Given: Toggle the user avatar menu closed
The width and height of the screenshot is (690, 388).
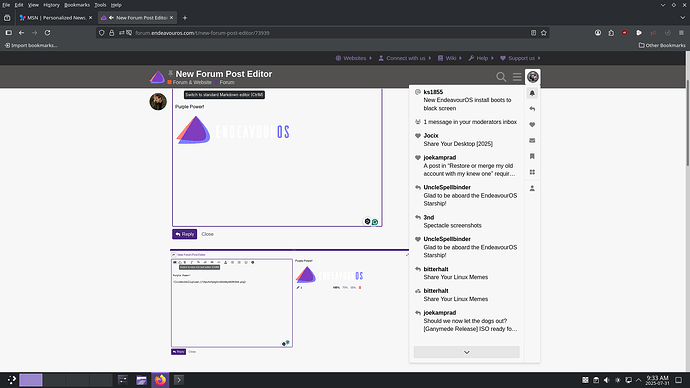Looking at the screenshot, I should coord(533,77).
